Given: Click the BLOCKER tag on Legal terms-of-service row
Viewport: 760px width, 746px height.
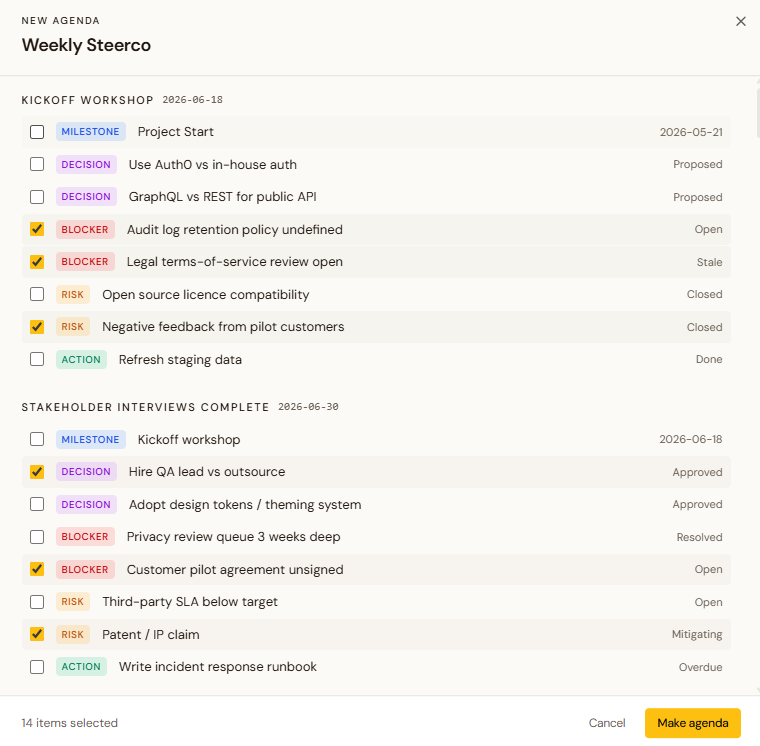Looking at the screenshot, I should [85, 262].
